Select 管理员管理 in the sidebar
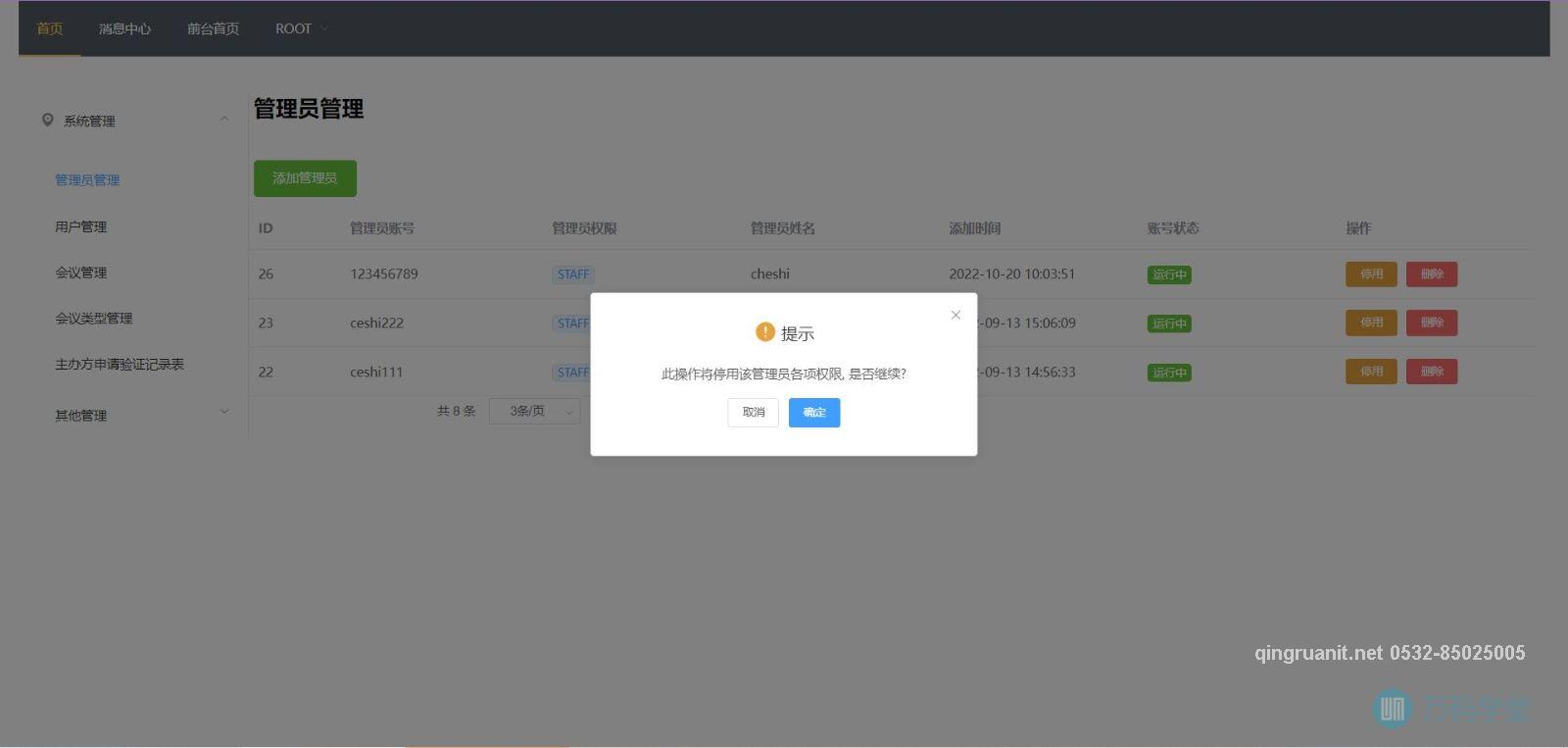The width and height of the screenshot is (1568, 748). [x=87, y=180]
